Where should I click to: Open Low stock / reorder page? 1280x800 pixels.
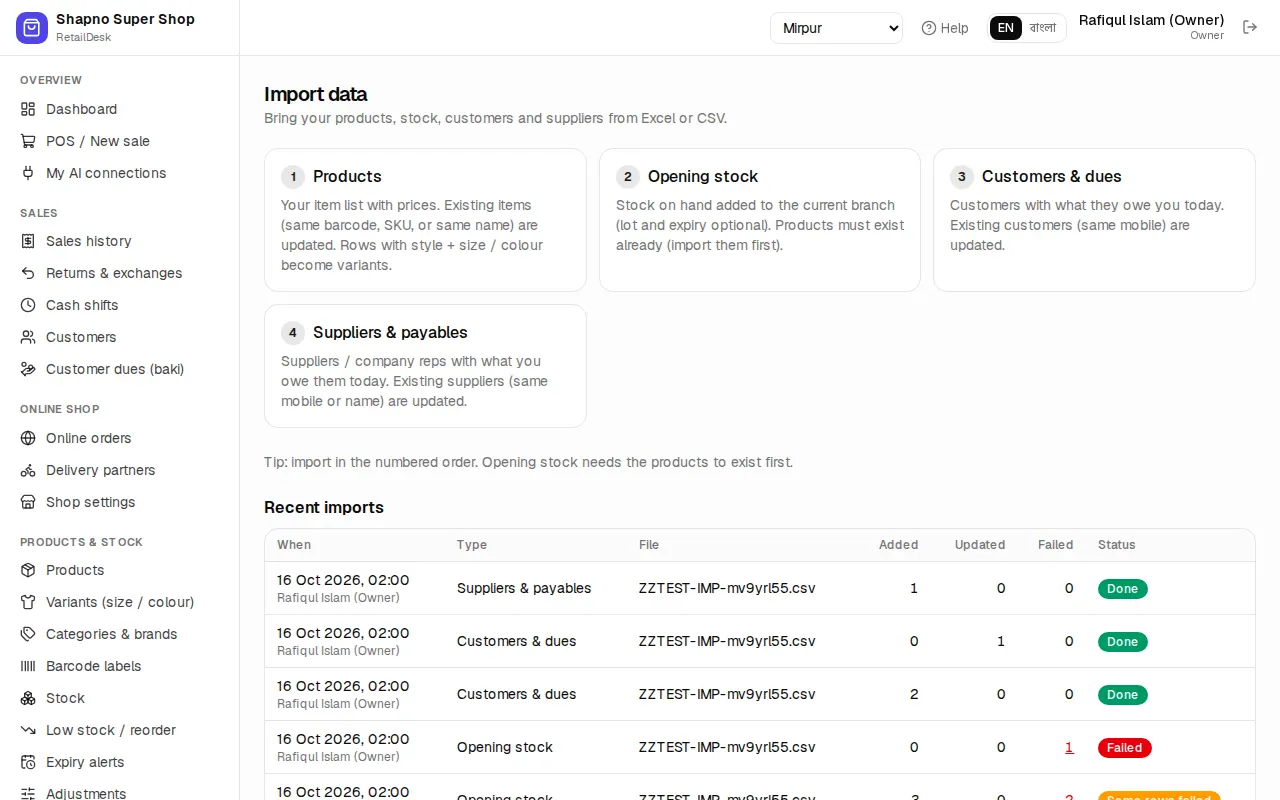[x=120, y=730]
